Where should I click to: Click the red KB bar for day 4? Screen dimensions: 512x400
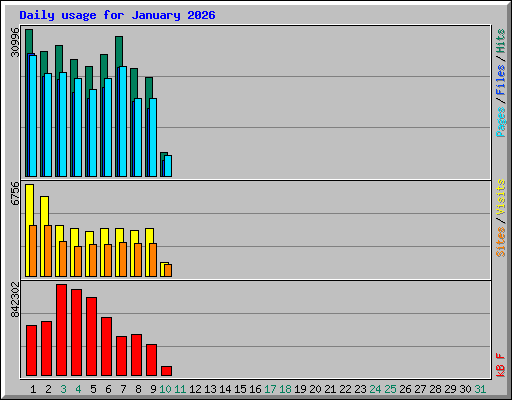[x=76, y=333]
